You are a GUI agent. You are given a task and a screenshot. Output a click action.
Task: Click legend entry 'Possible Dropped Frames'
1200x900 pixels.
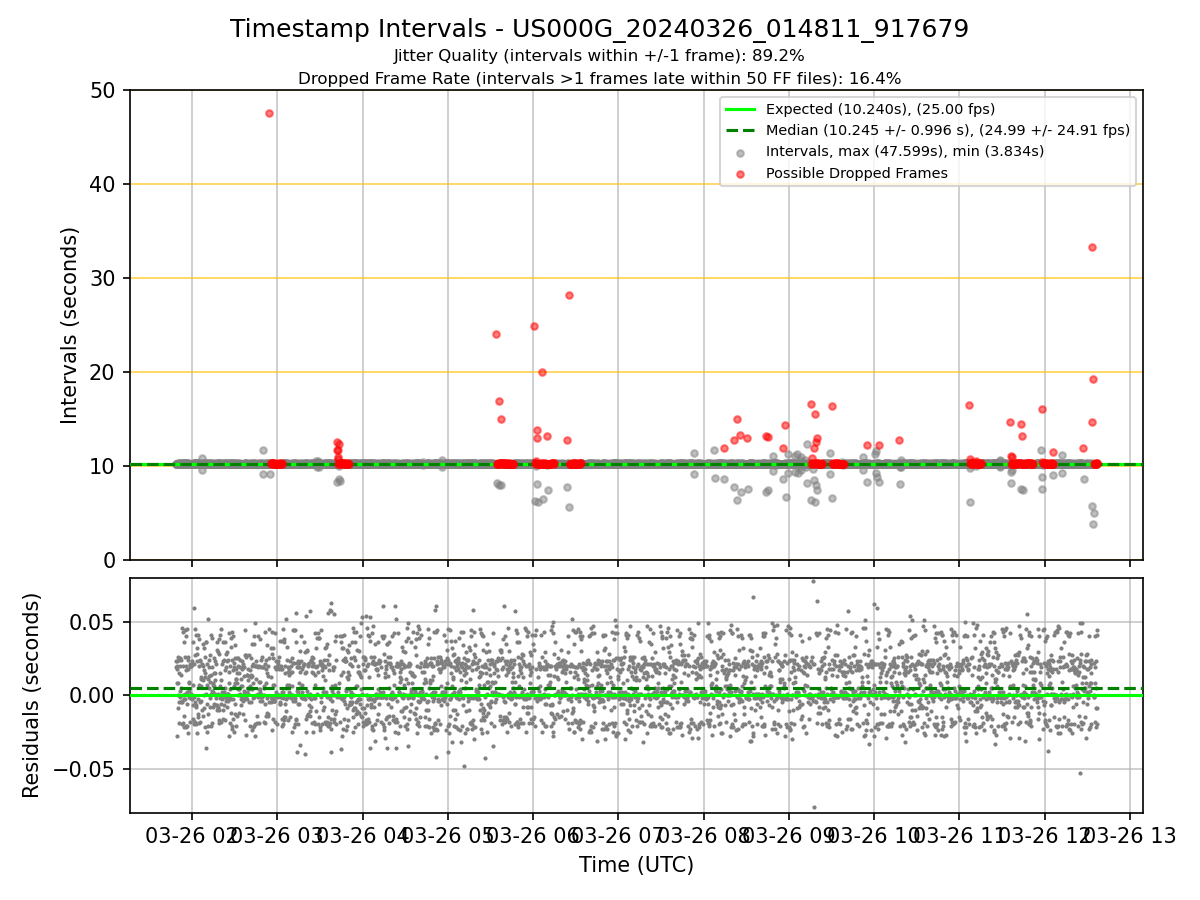click(856, 173)
